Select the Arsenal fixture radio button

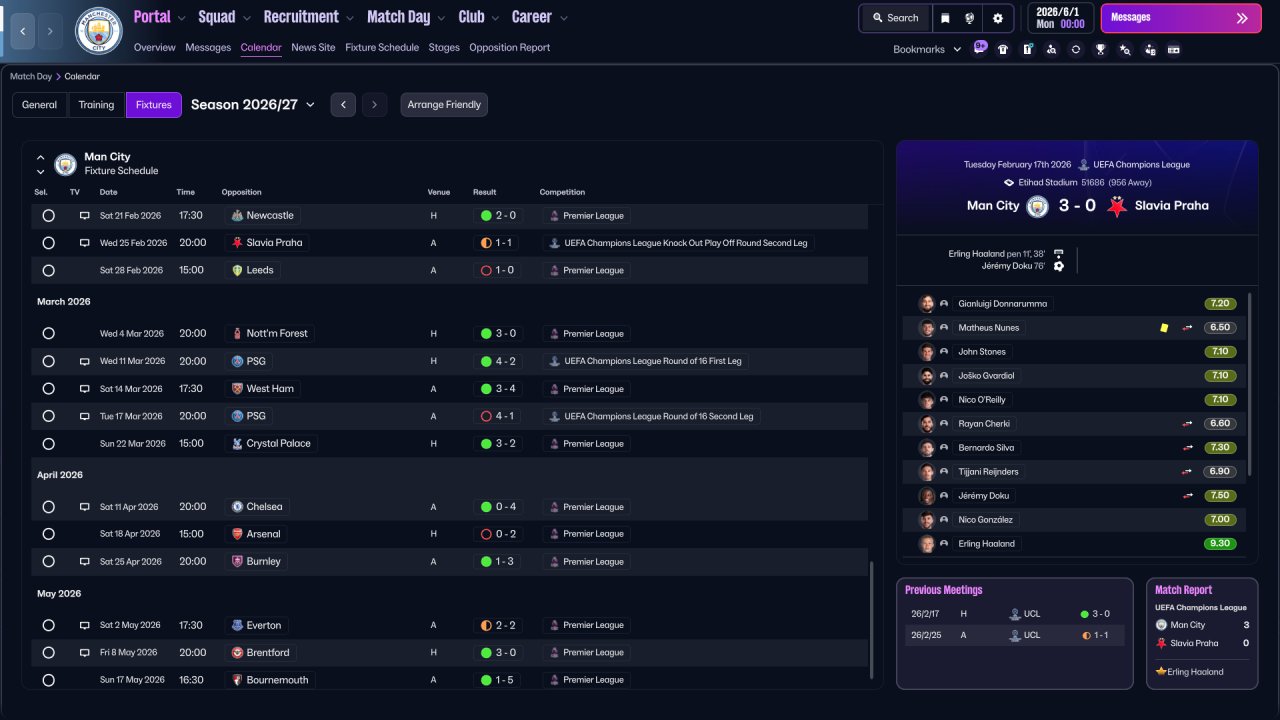(48, 534)
